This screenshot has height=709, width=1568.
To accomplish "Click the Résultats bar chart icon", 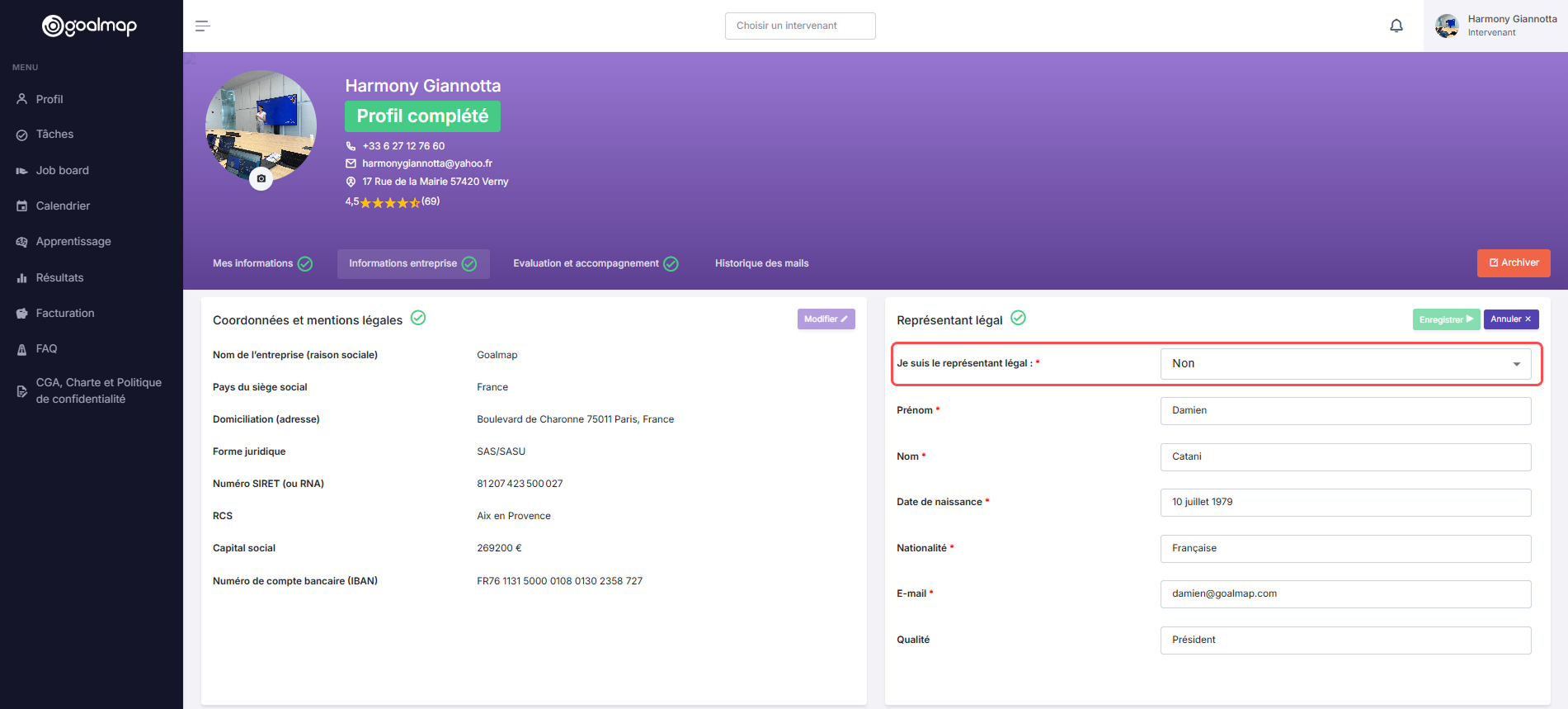I will point(22,278).
